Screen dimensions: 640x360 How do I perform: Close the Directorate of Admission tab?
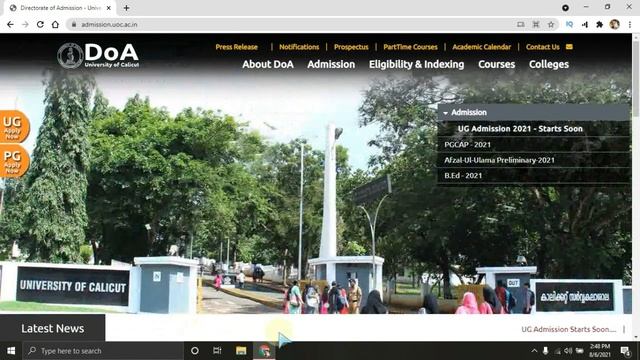pos(109,8)
